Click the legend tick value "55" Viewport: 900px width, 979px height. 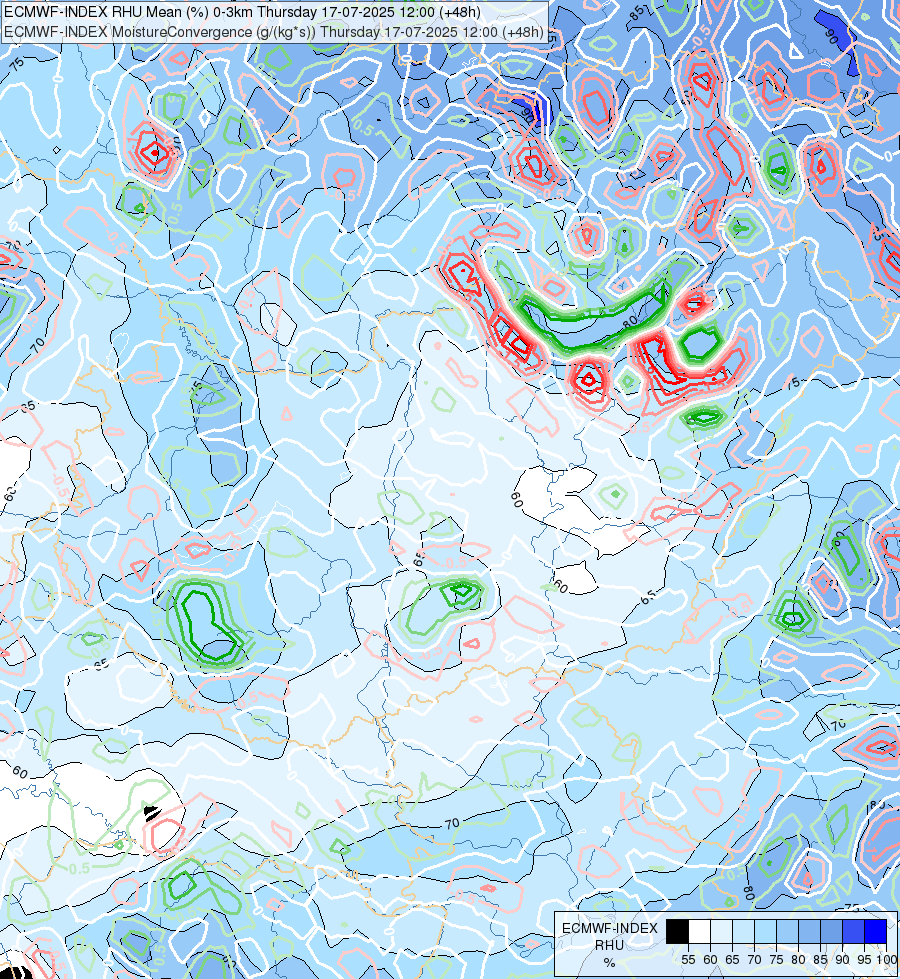[688, 960]
